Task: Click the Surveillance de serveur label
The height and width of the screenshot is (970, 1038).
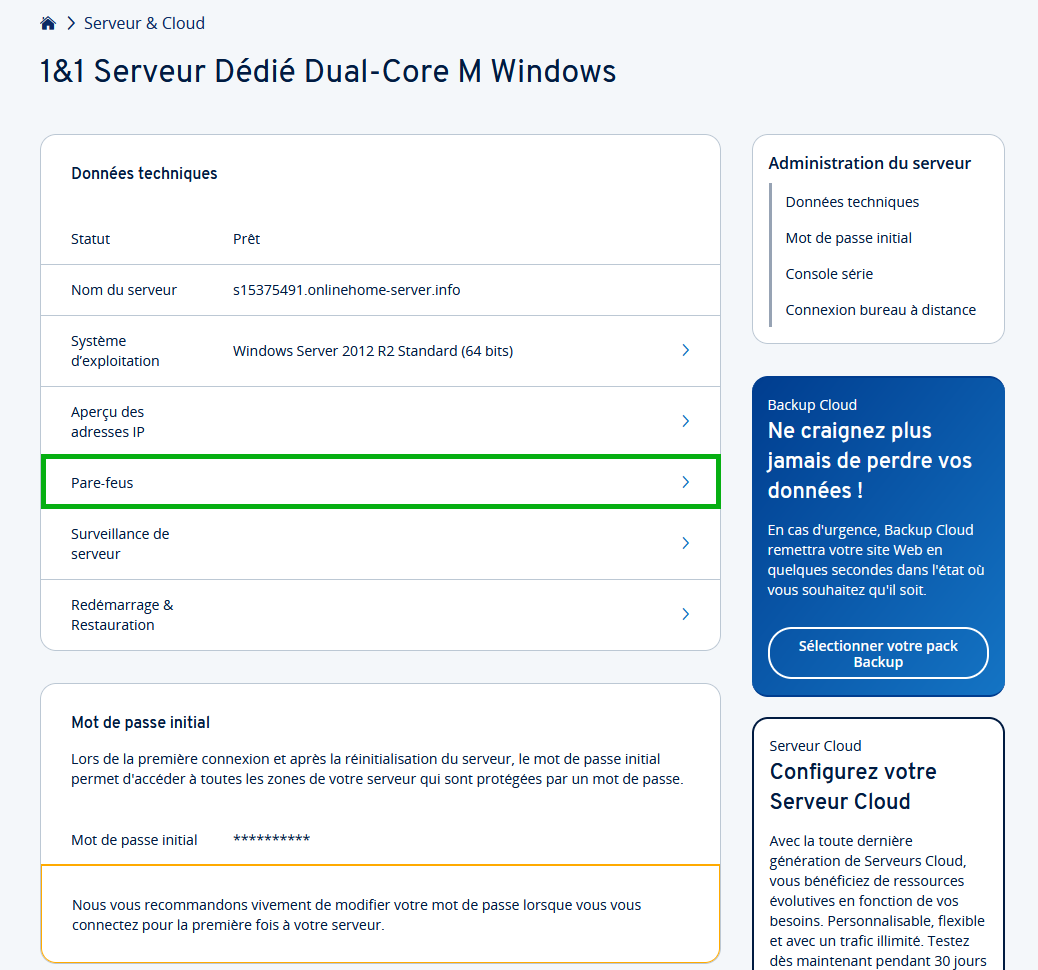Action: (x=120, y=544)
